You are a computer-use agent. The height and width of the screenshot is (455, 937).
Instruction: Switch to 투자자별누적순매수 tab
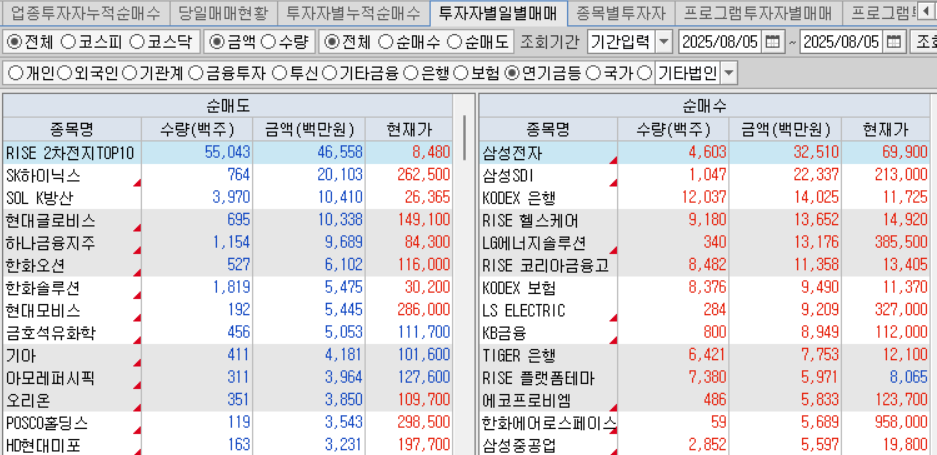coord(353,11)
